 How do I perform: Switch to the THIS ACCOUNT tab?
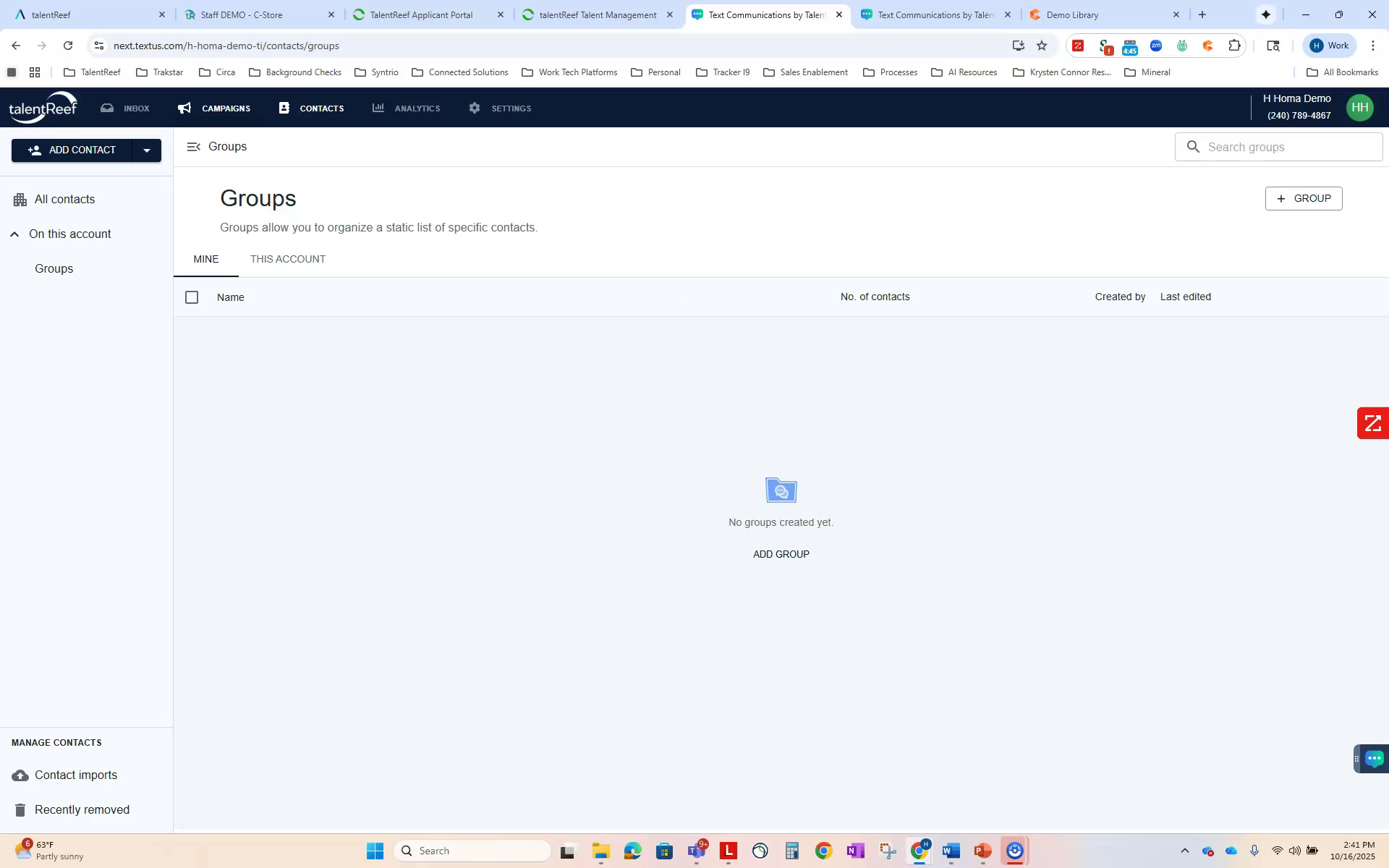[x=288, y=259]
